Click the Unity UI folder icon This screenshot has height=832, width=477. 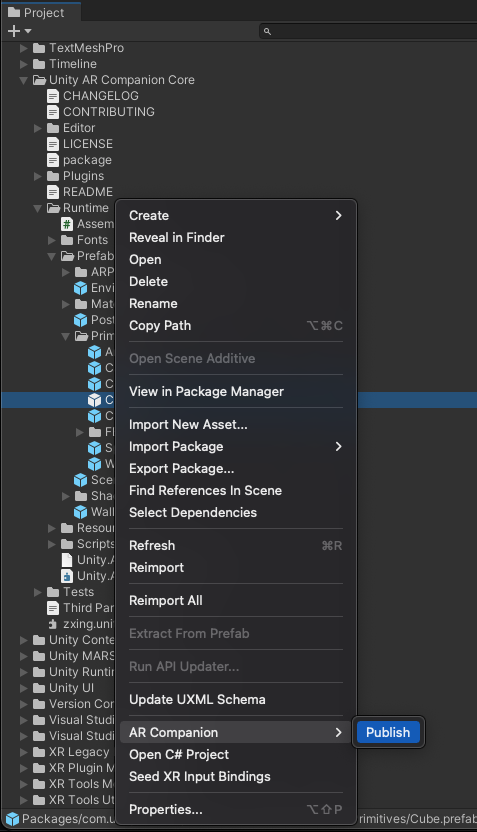pyautogui.click(x=39, y=688)
